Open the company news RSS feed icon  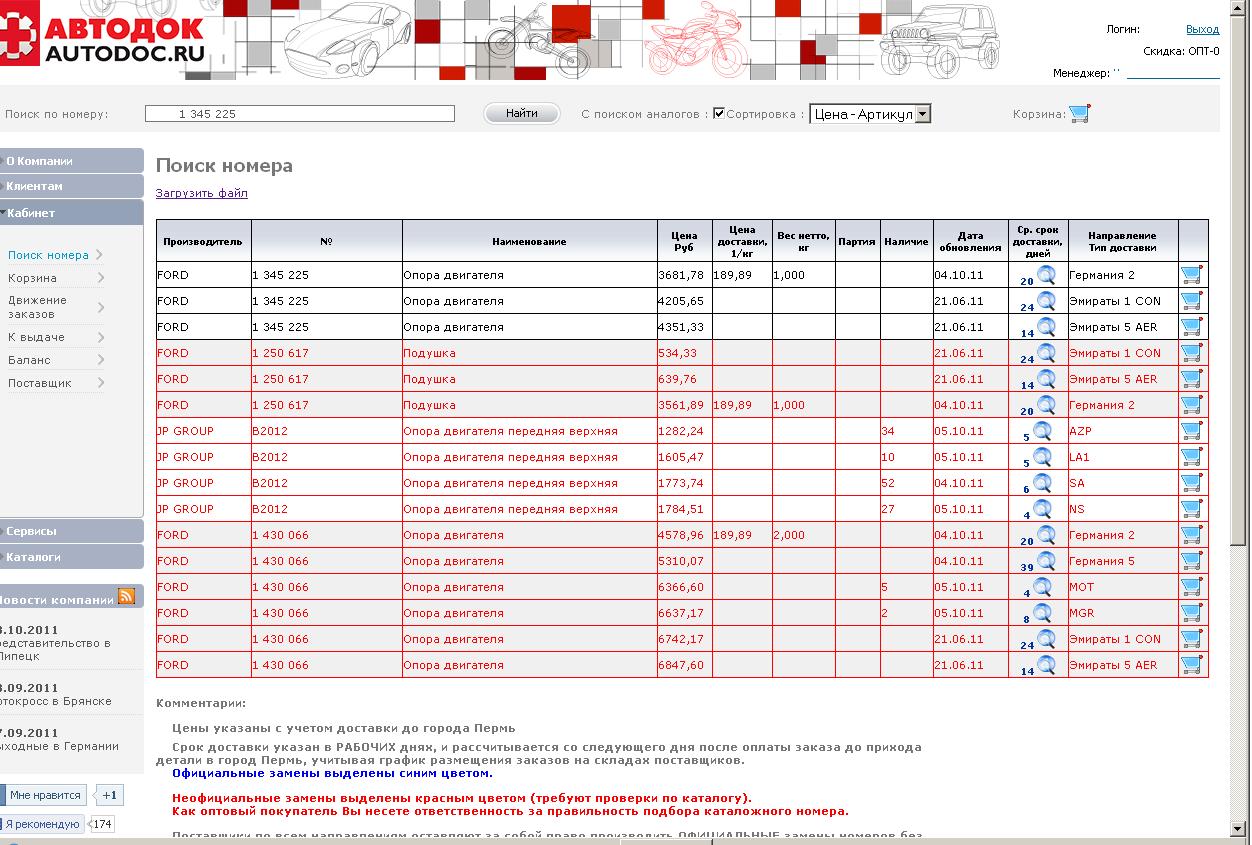pos(126,596)
